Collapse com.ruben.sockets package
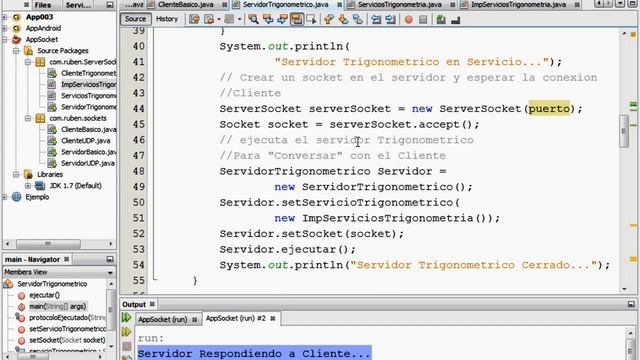The height and width of the screenshot is (360, 640). 28,118
